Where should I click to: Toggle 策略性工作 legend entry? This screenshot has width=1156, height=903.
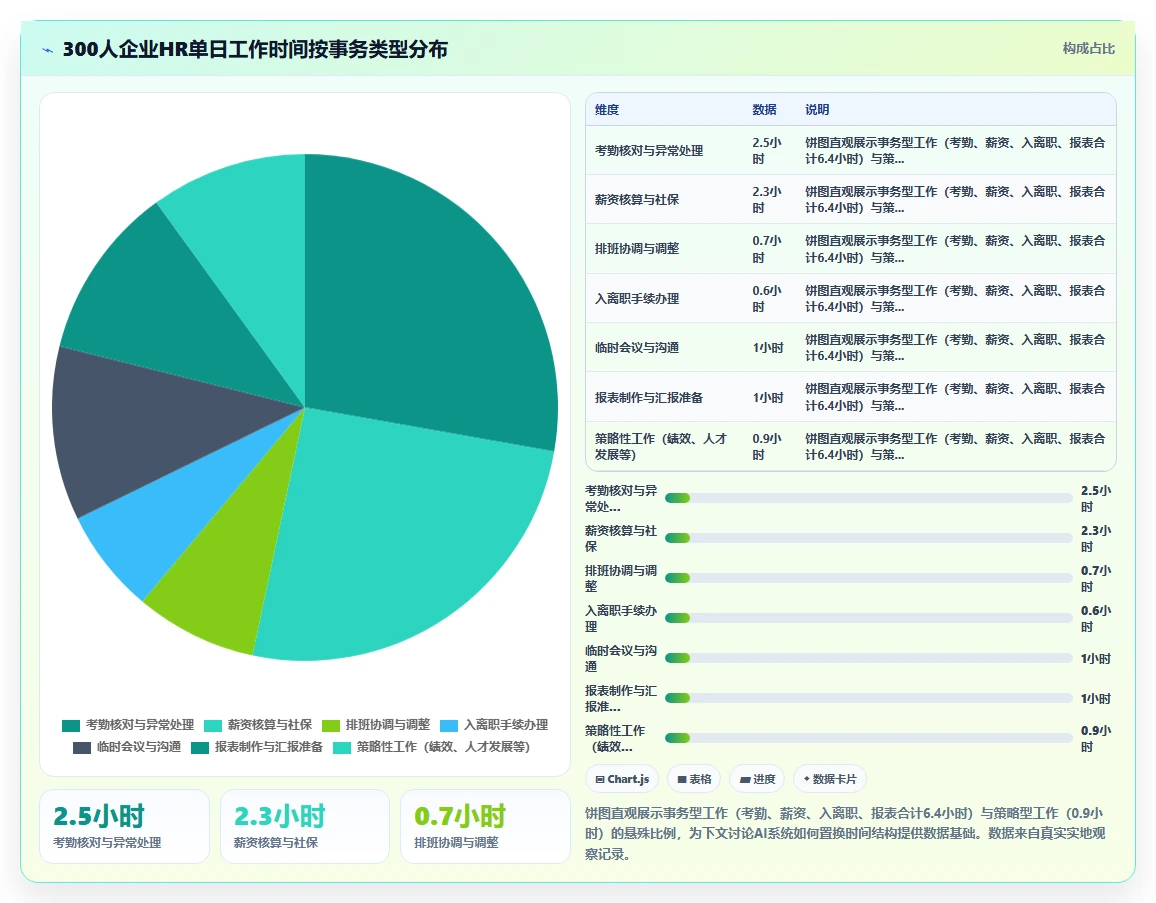(431, 747)
